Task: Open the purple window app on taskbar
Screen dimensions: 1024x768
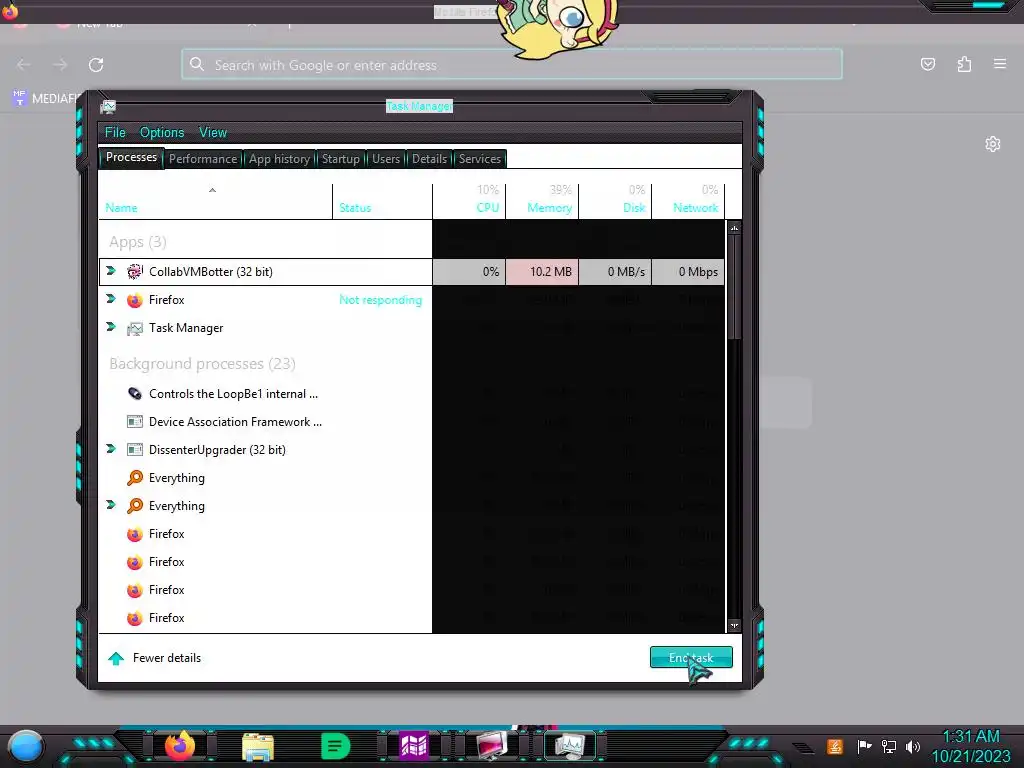Action: click(413, 746)
